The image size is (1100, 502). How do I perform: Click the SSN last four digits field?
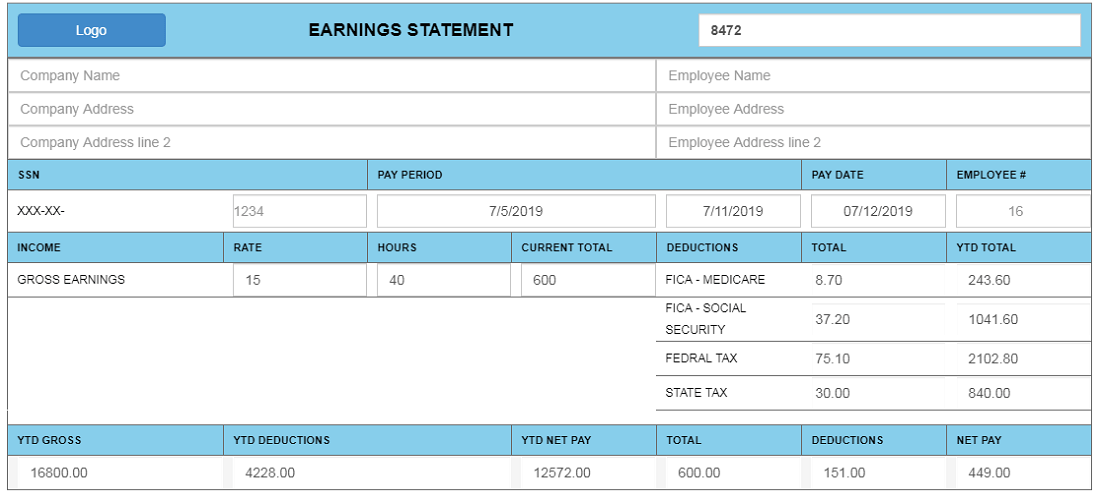click(299, 211)
